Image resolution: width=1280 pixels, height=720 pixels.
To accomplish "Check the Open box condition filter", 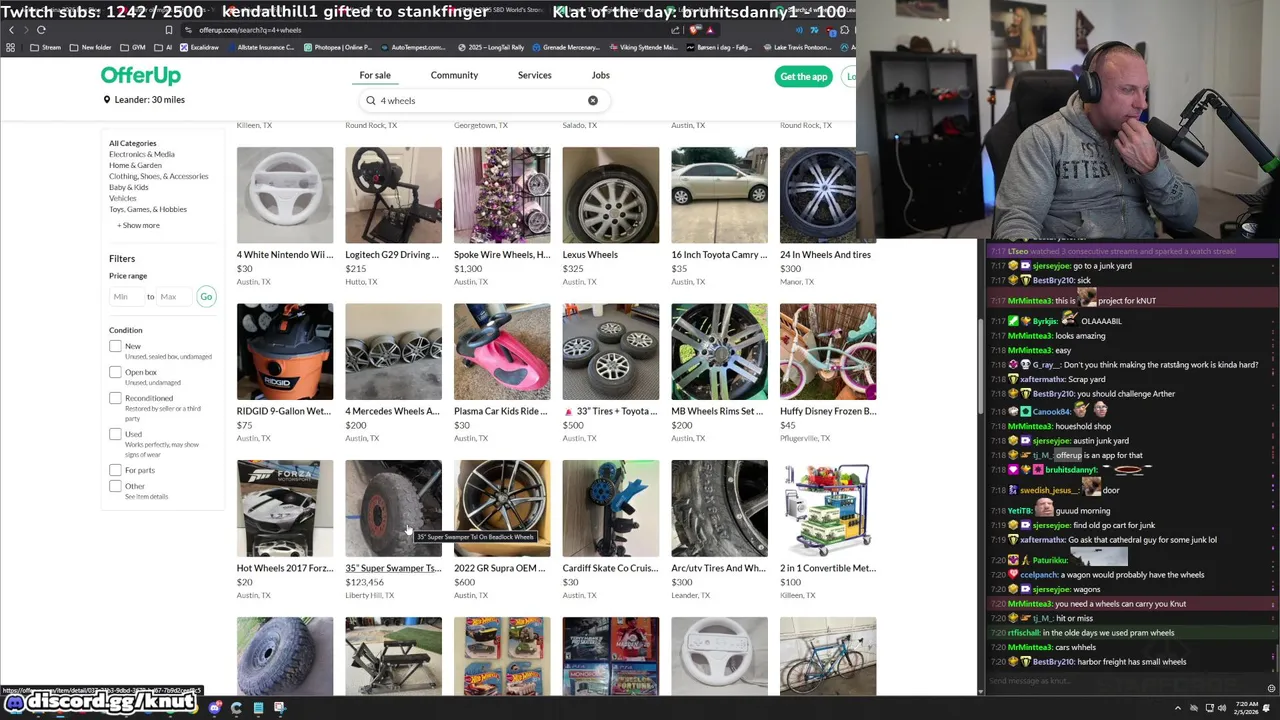I will click(115, 372).
